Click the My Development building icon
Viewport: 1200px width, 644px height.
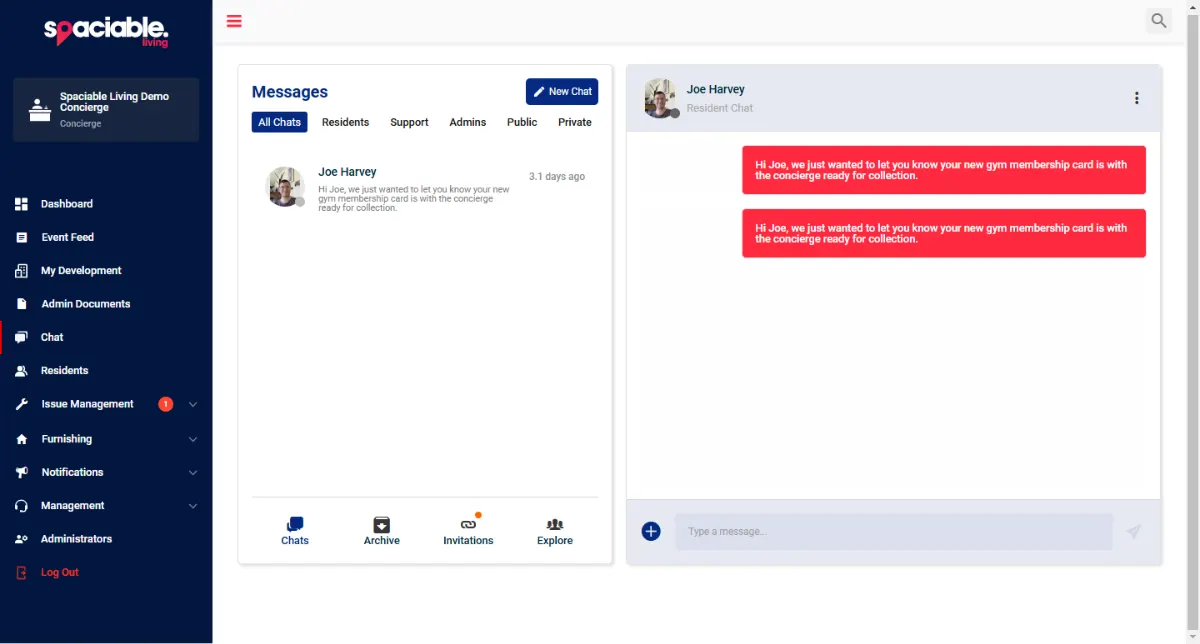21,271
